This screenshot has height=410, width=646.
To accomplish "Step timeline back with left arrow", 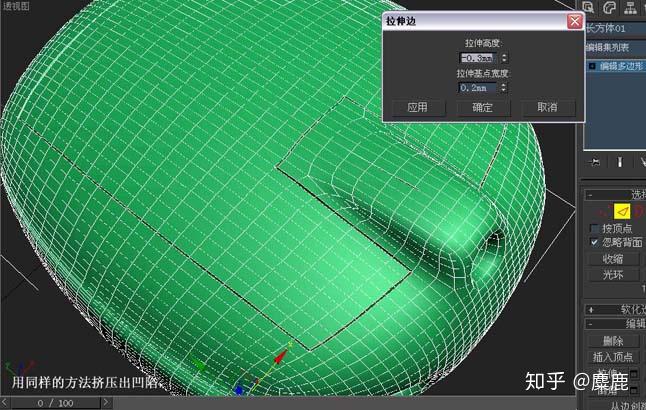I will pos(5,403).
